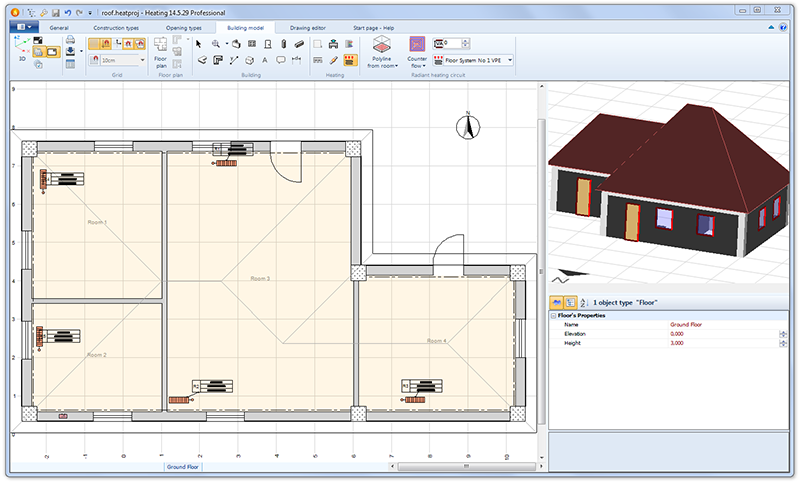The width and height of the screenshot is (800, 484).
Task: Click the Elevation value stepper
Action: pyautogui.click(x=783, y=334)
